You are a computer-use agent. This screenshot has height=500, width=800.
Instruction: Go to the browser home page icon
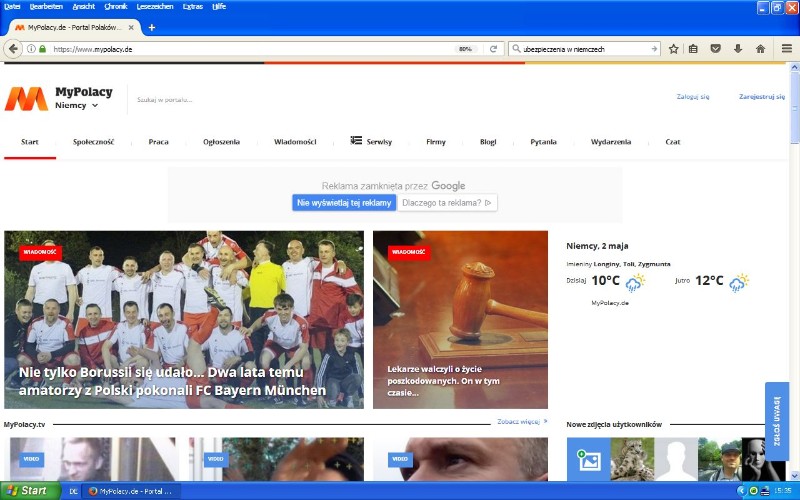tap(760, 48)
